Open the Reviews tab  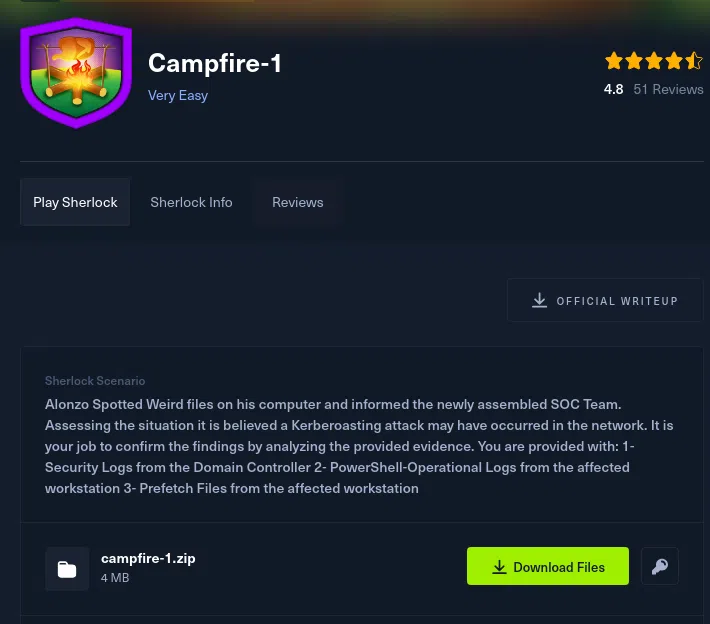[297, 202]
